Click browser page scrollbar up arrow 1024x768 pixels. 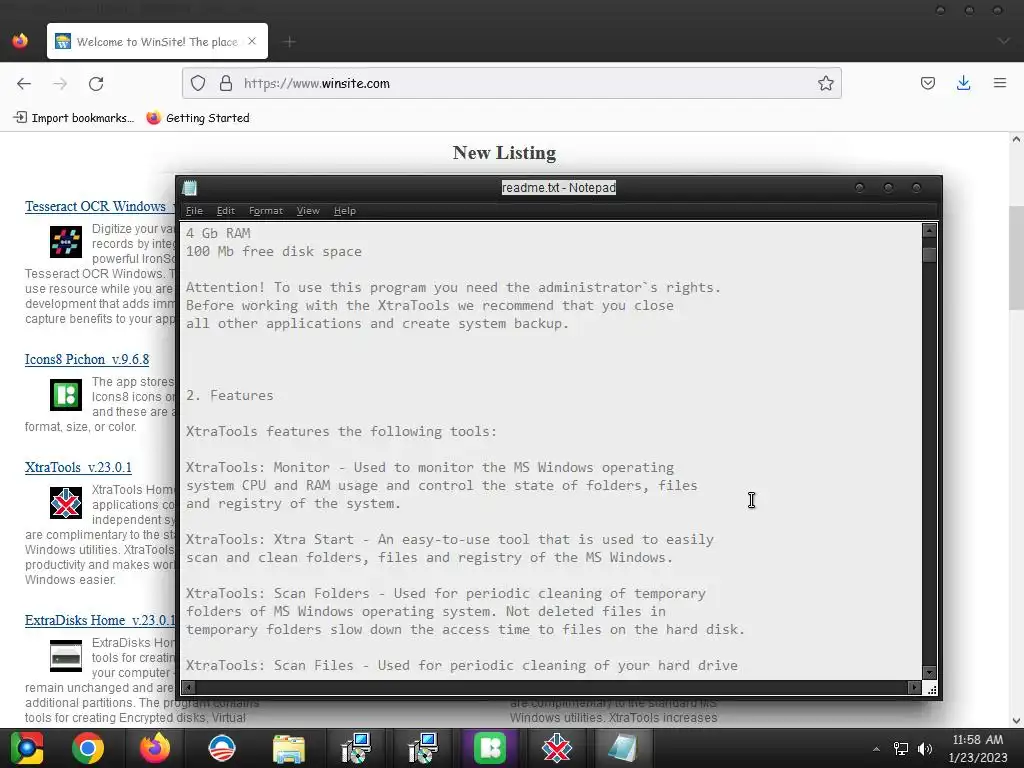pyautogui.click(x=1016, y=139)
